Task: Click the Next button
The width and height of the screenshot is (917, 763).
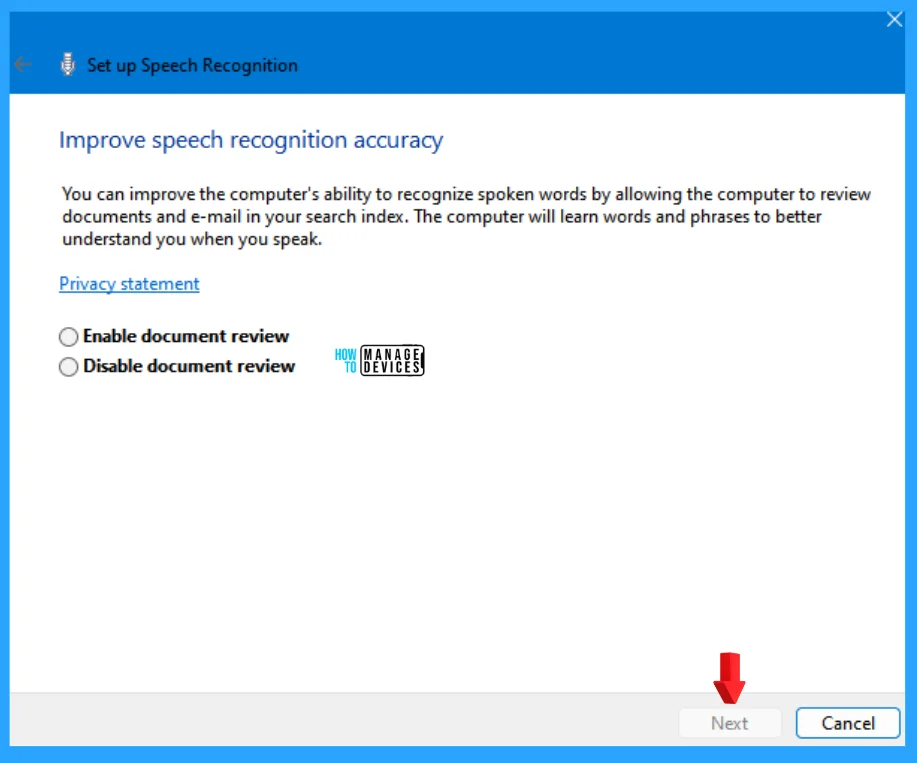Action: click(x=729, y=723)
